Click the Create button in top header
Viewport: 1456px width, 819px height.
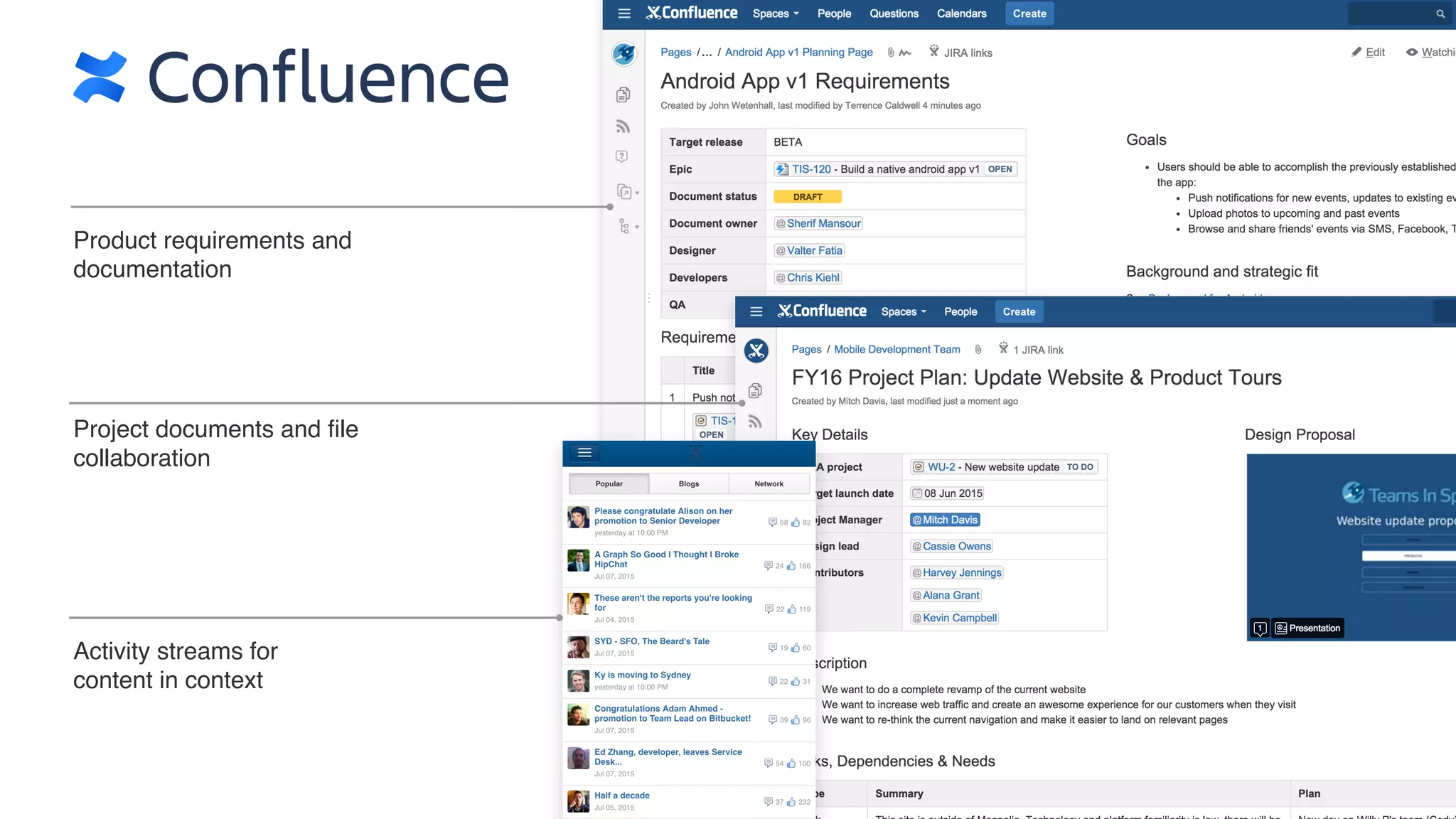[1029, 14]
